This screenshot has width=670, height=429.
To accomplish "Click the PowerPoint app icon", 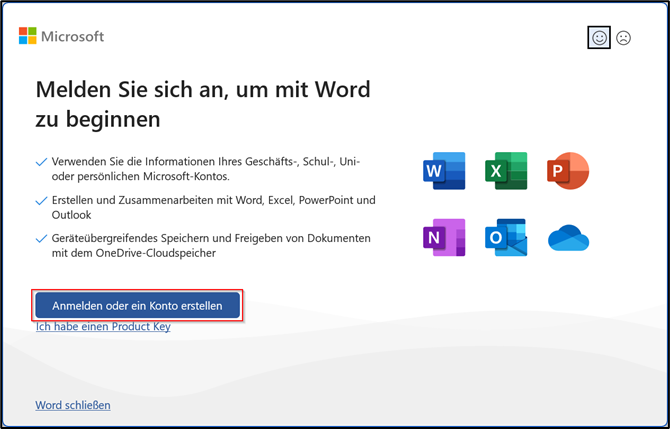I will coord(568,170).
